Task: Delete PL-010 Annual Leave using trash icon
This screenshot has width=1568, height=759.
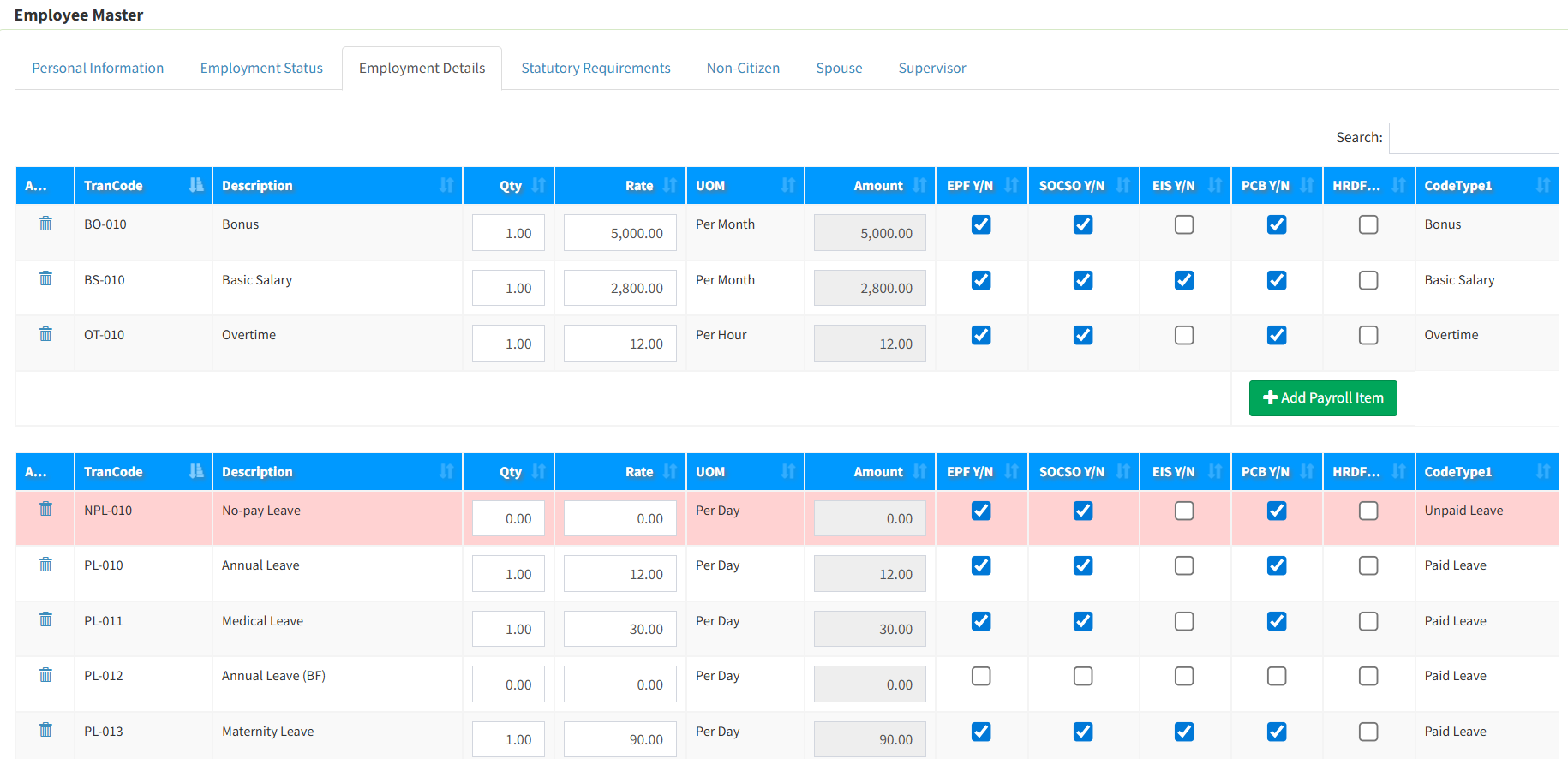Action: point(45,565)
